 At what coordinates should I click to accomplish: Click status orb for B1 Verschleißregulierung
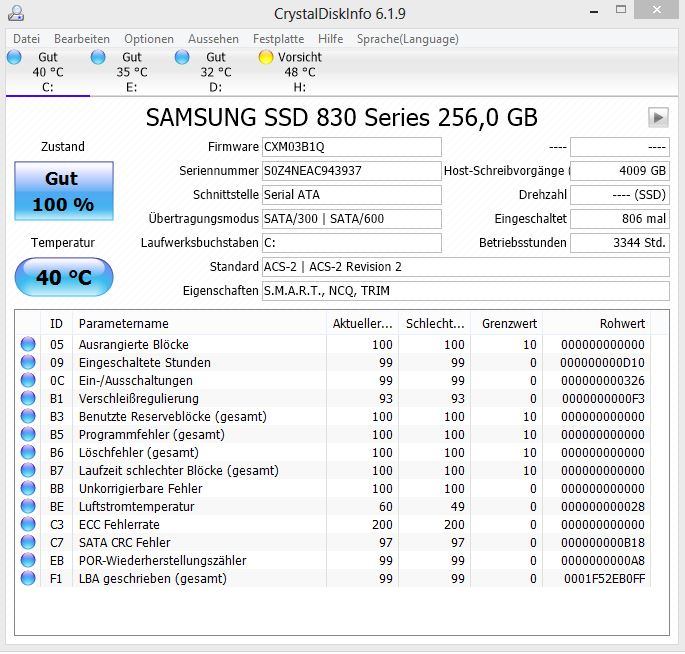tap(28, 398)
